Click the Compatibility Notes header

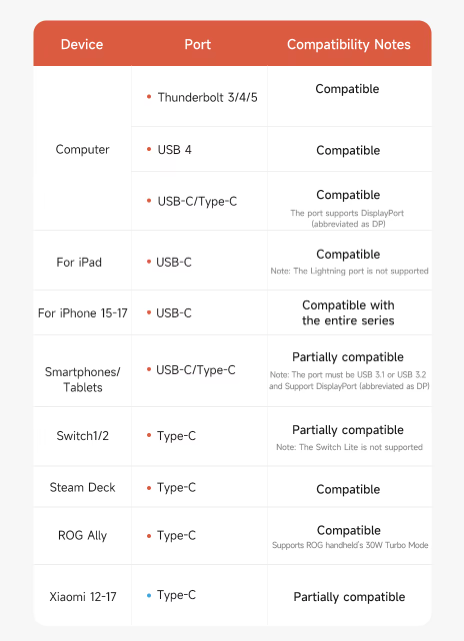(349, 44)
